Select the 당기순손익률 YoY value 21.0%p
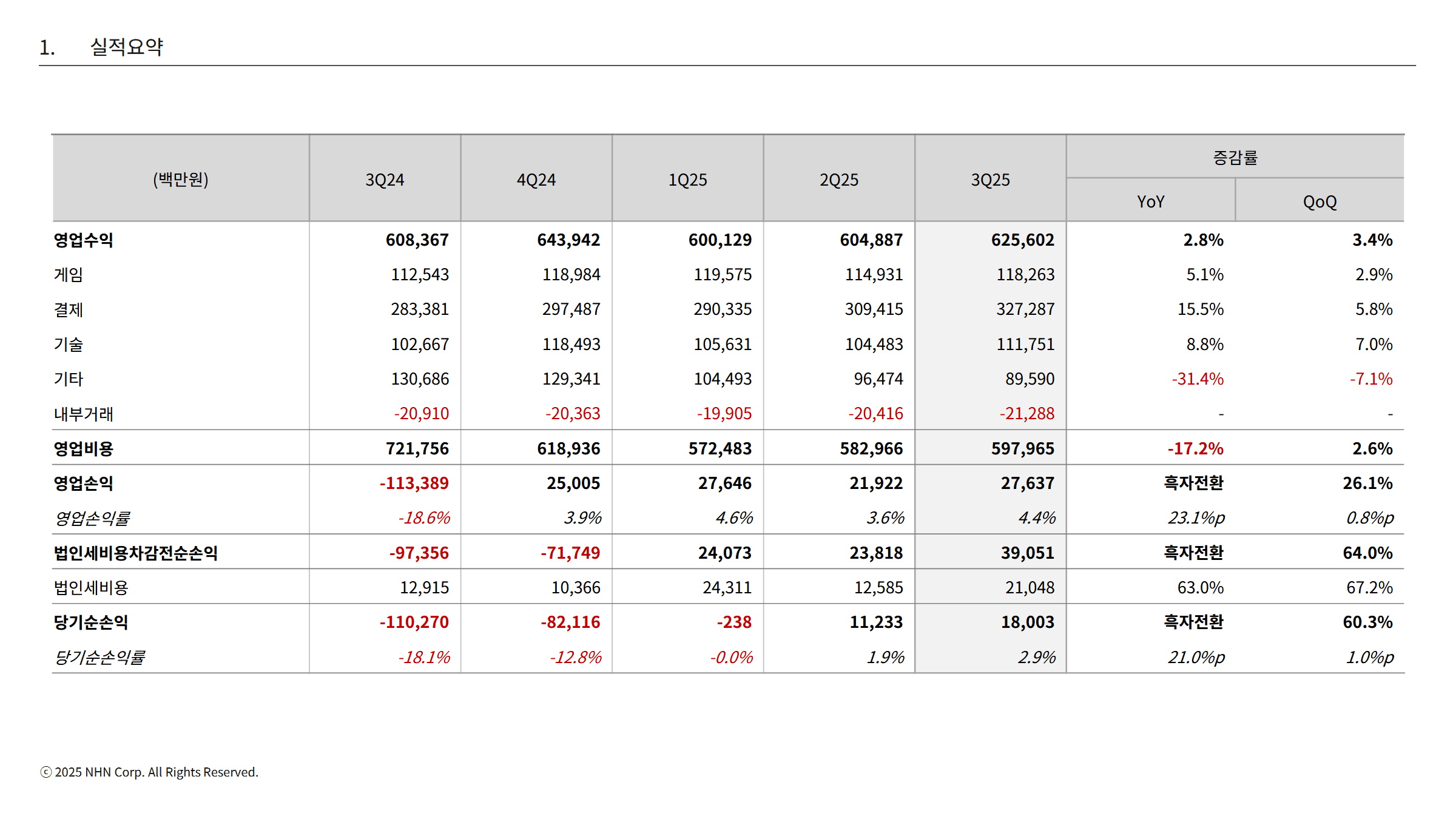The height and width of the screenshot is (819, 1456). pyautogui.click(x=1196, y=658)
